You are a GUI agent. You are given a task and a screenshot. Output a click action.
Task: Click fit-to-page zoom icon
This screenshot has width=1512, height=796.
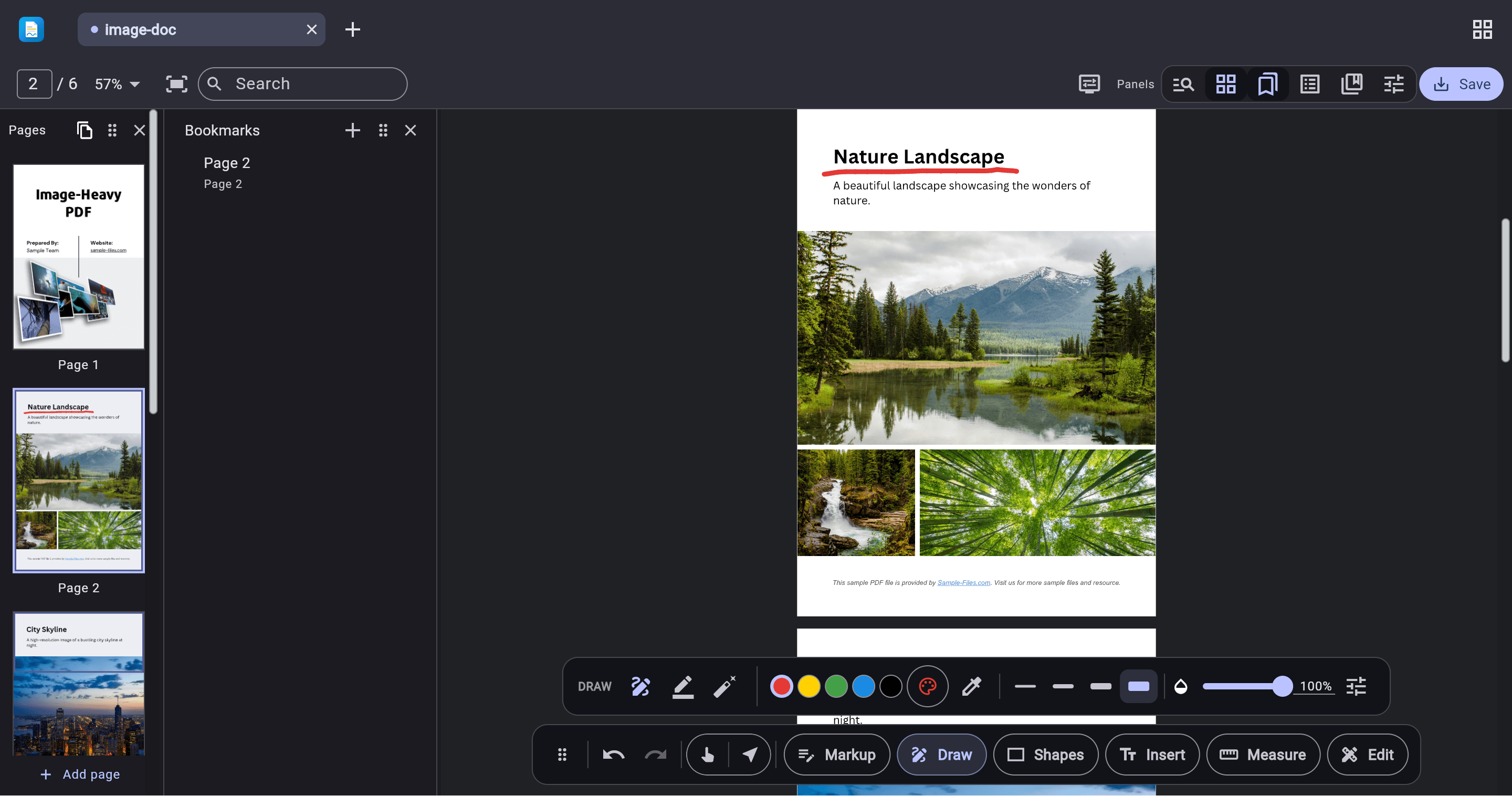pyautogui.click(x=177, y=84)
